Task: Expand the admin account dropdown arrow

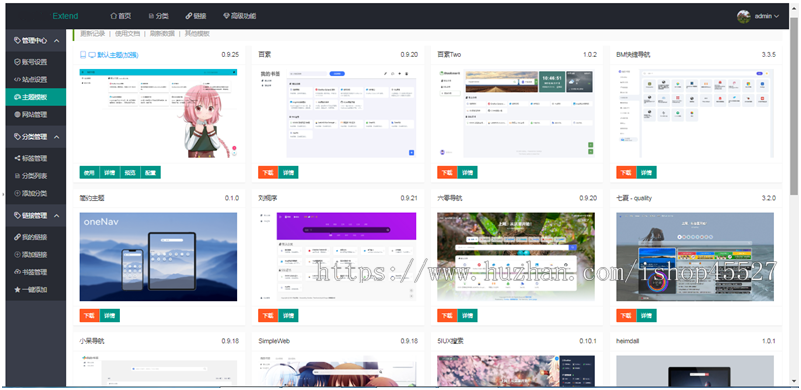Action: [776, 16]
